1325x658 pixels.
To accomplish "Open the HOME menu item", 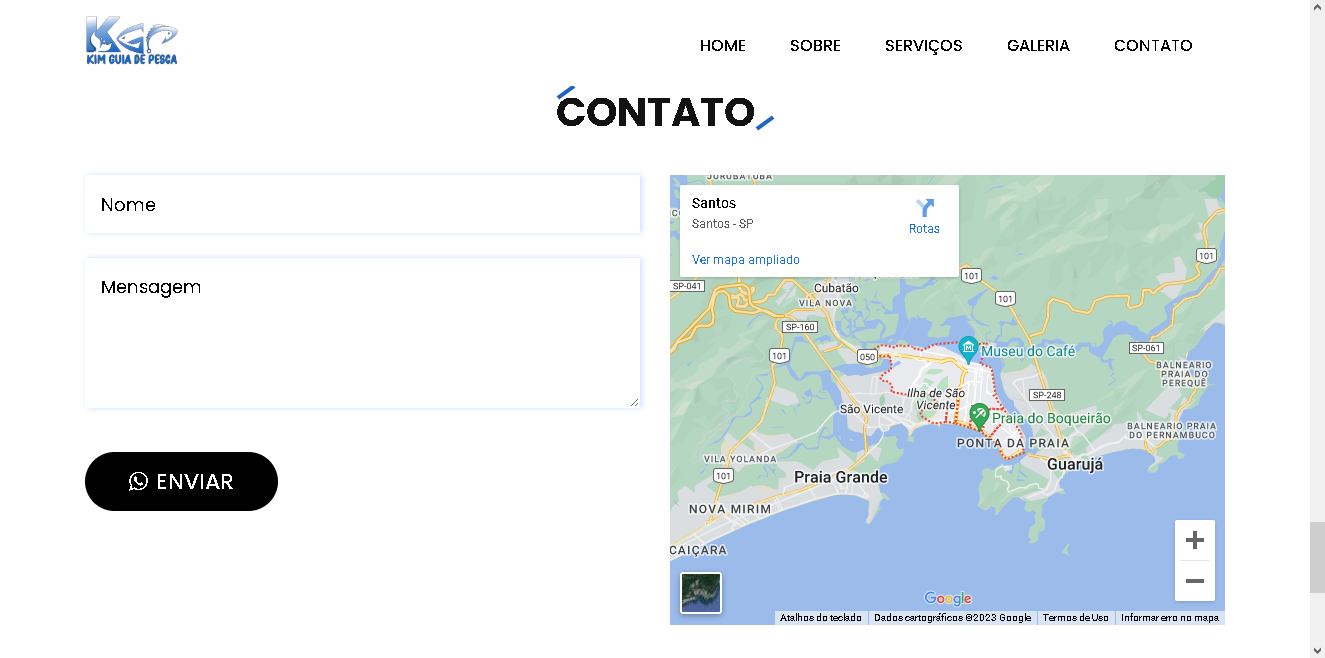I will [x=722, y=45].
